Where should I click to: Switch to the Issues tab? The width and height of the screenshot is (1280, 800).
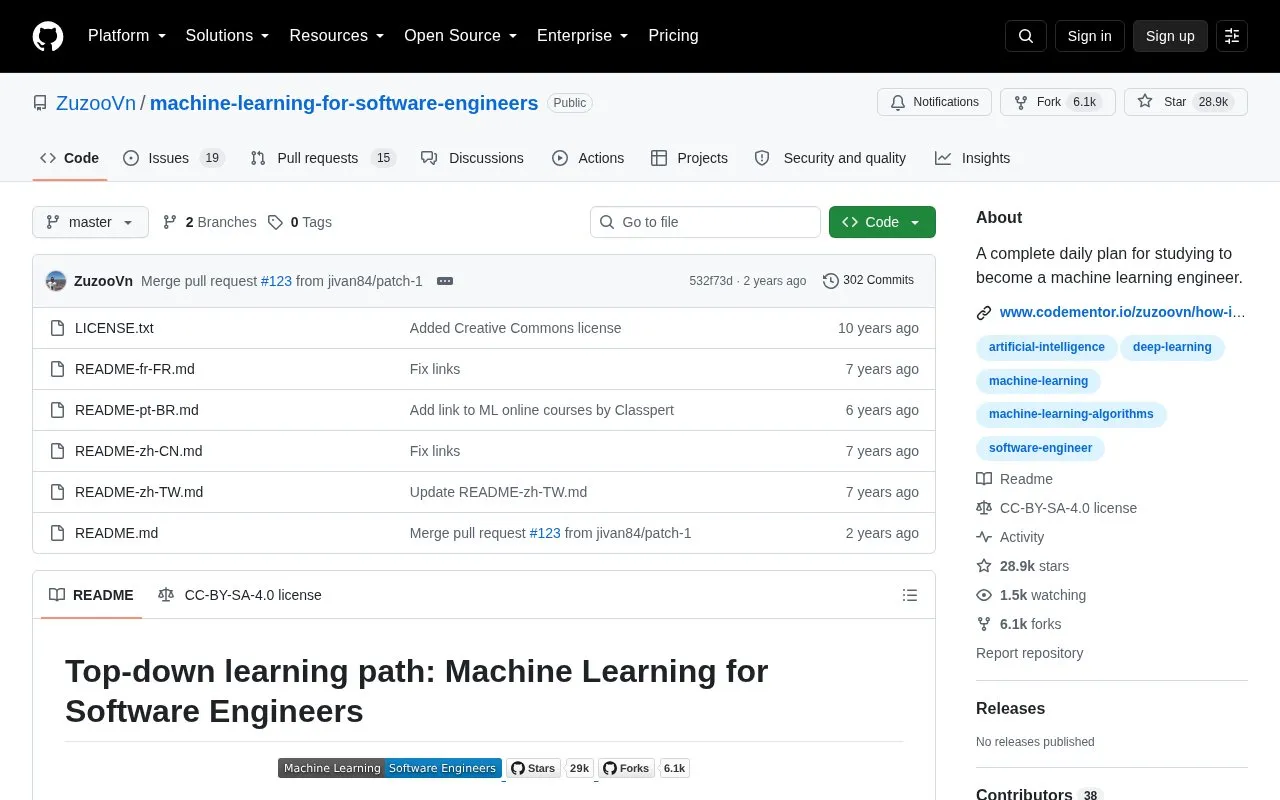(x=173, y=158)
